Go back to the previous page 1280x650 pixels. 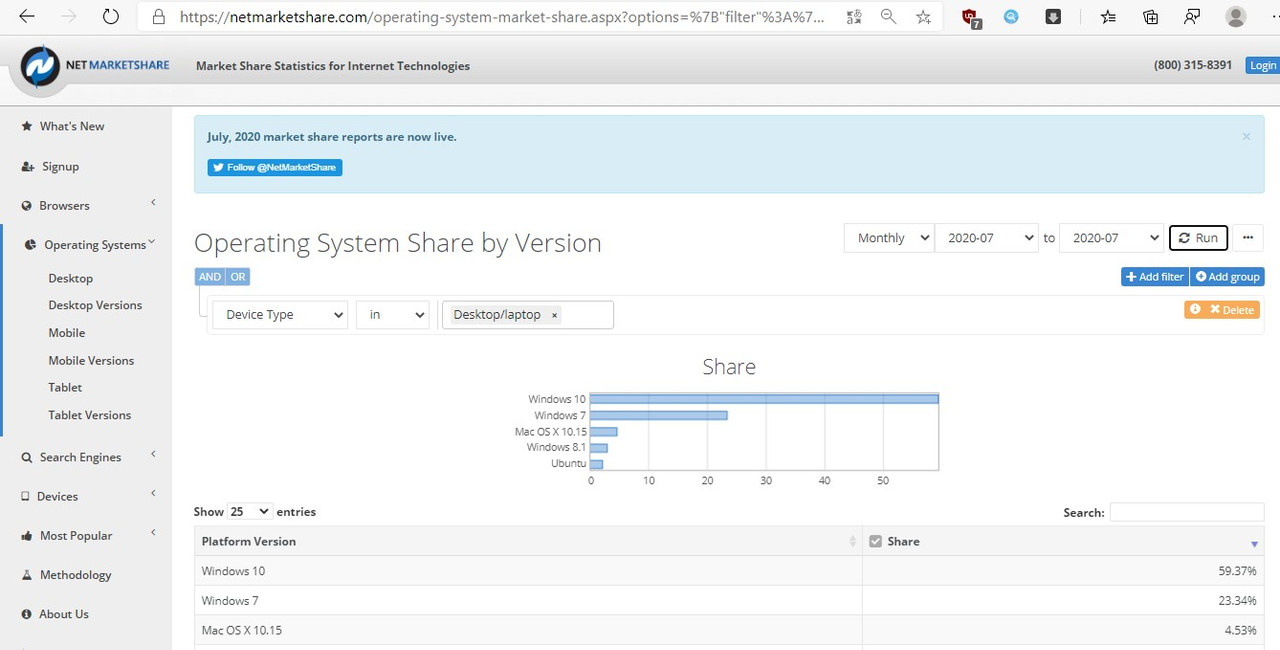tap(27, 17)
